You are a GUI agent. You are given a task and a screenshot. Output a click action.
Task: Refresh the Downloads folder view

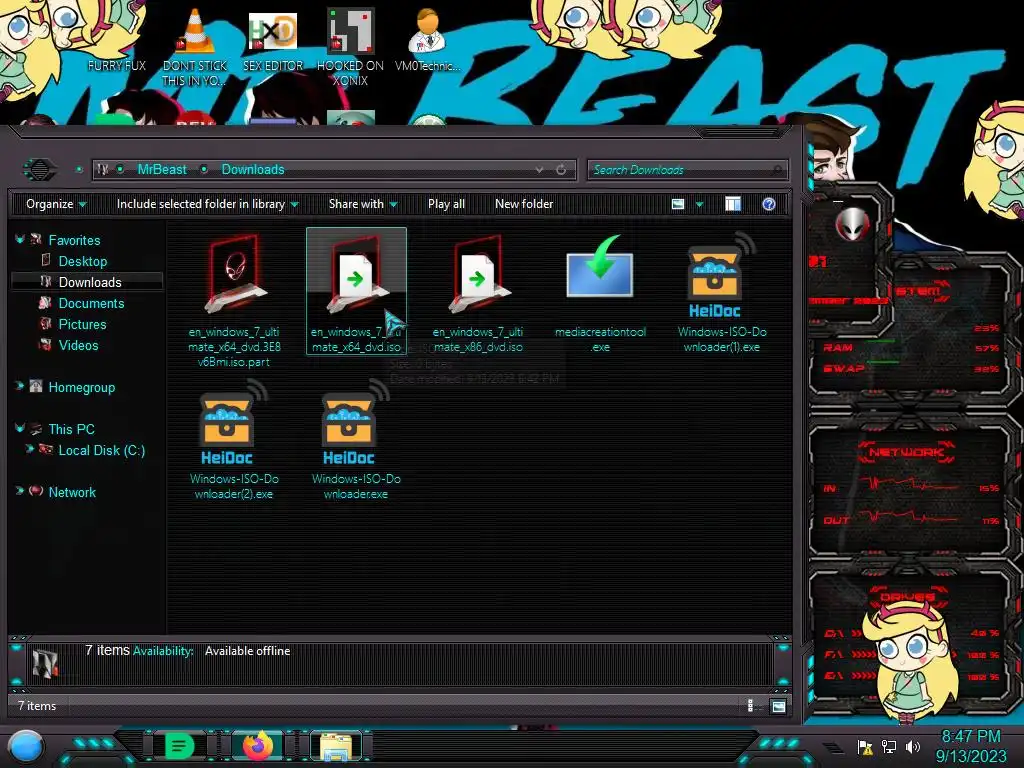561,170
